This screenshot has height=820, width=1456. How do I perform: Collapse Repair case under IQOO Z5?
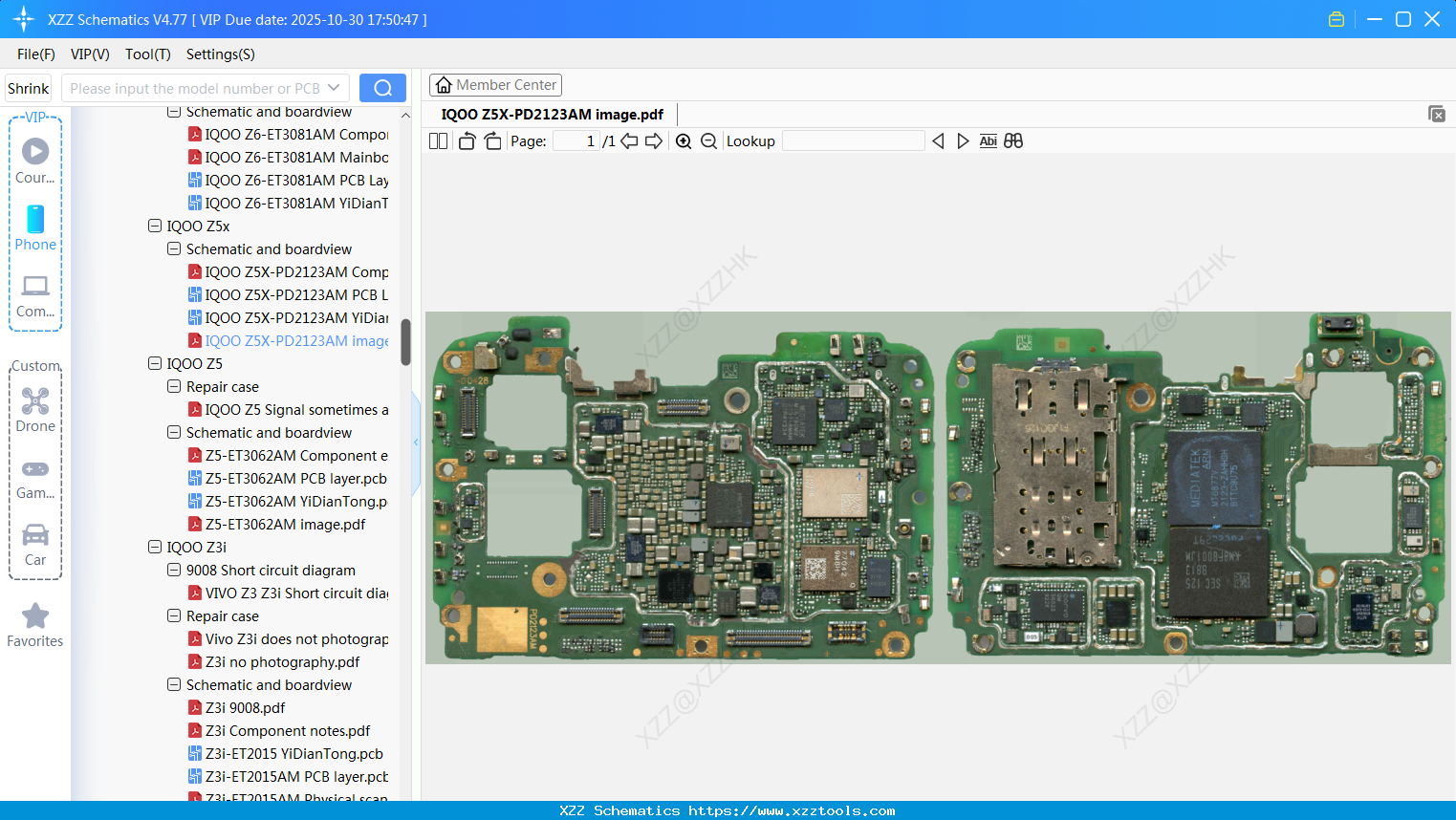coord(174,387)
